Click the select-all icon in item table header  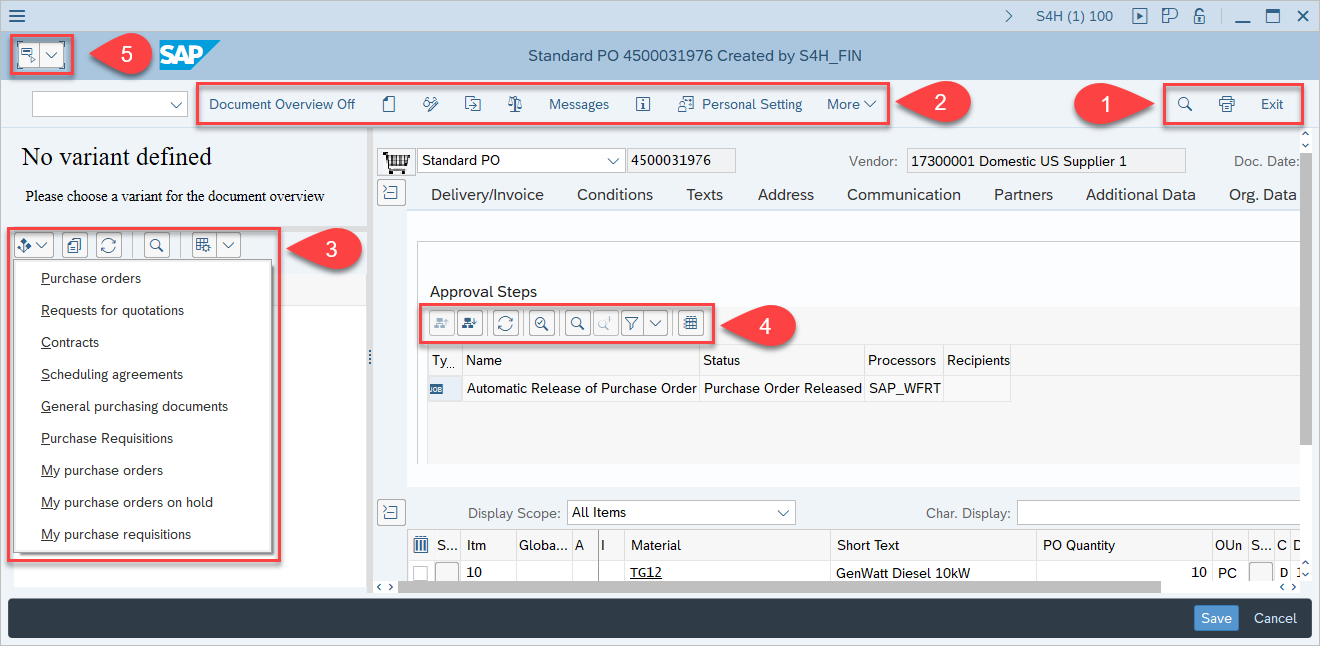(421, 545)
